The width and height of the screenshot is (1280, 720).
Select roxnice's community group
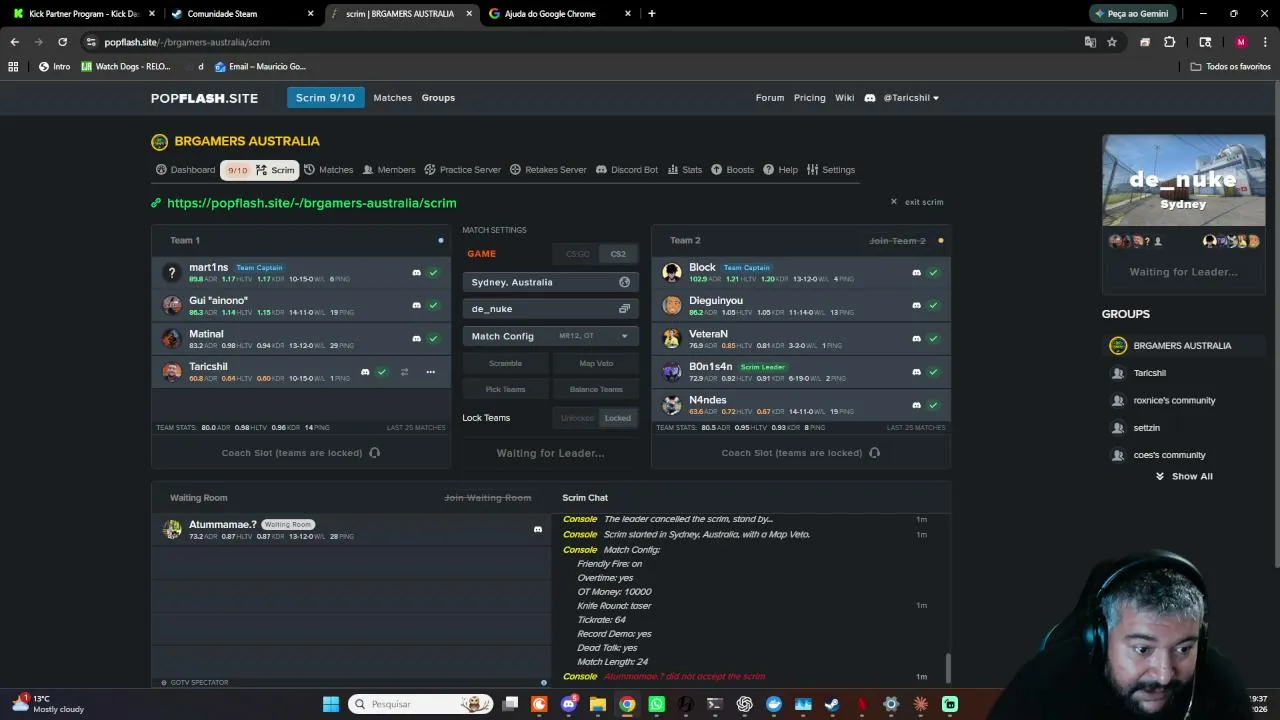pyautogui.click(x=1174, y=401)
